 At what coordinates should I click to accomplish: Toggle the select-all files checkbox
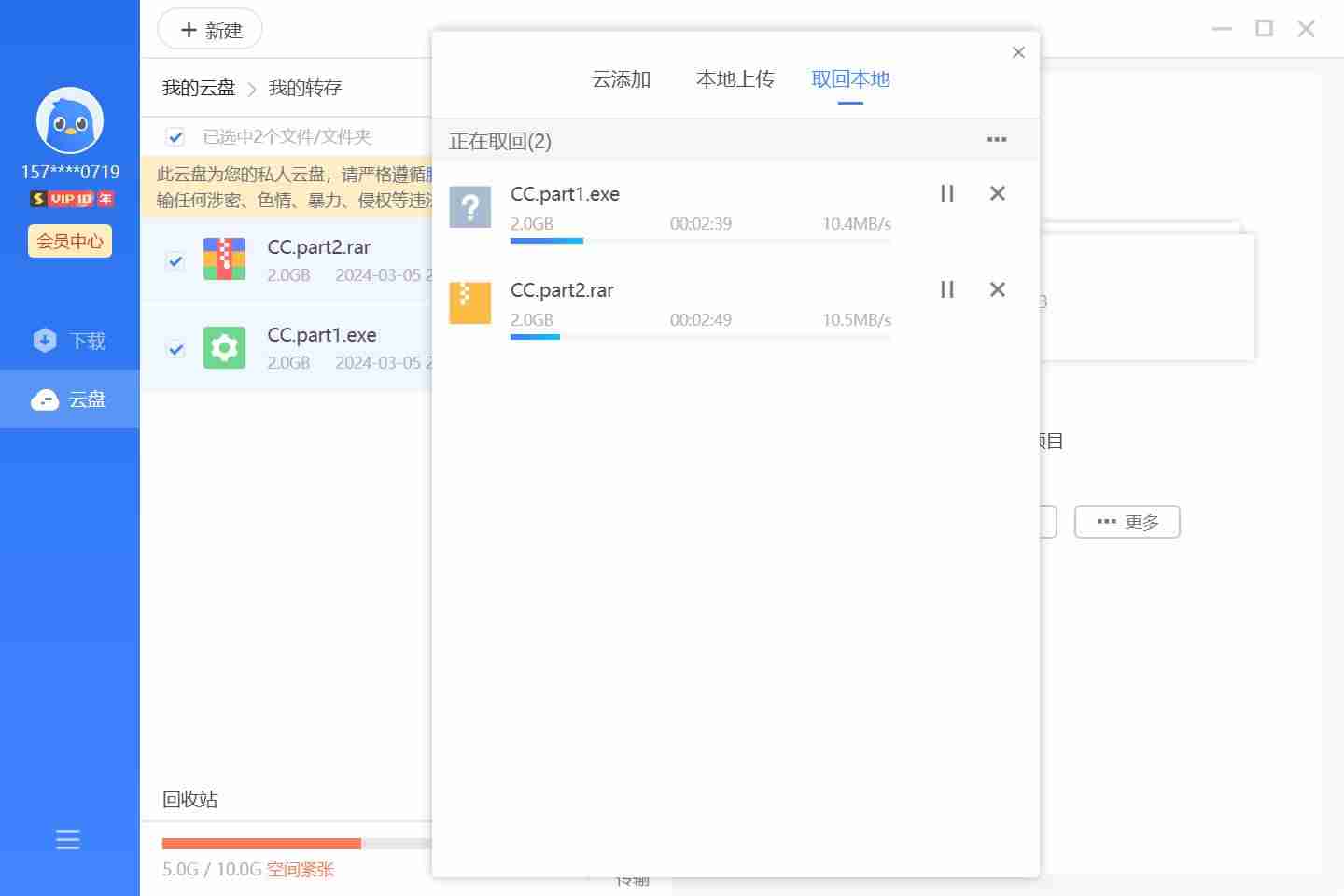[x=175, y=137]
